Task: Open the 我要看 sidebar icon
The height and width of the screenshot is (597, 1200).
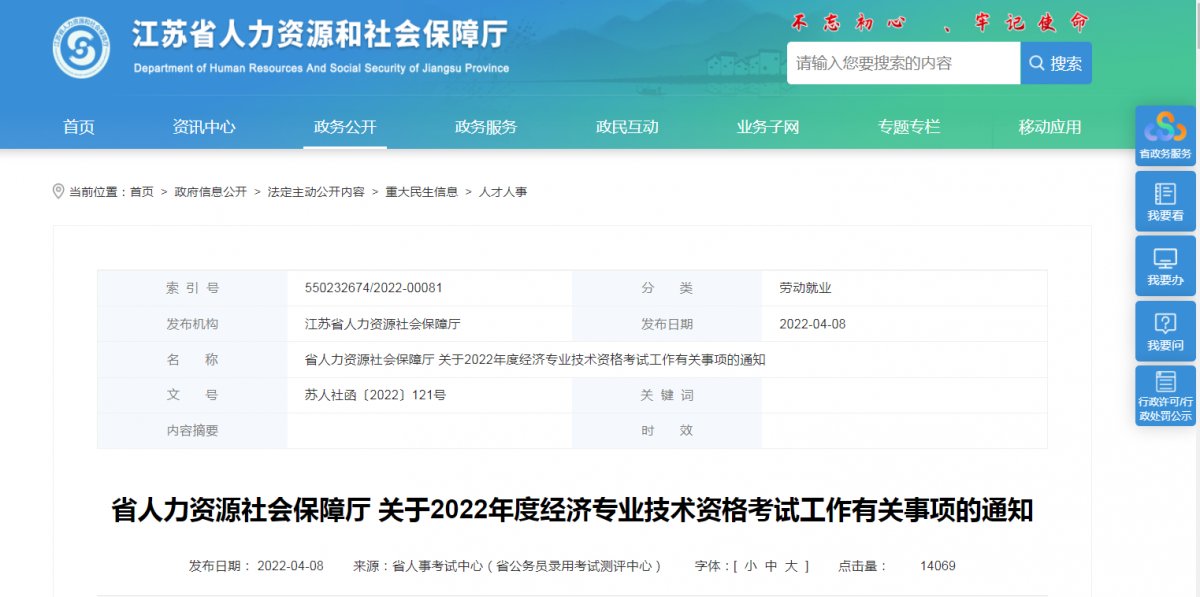Action: pyautogui.click(x=1165, y=201)
